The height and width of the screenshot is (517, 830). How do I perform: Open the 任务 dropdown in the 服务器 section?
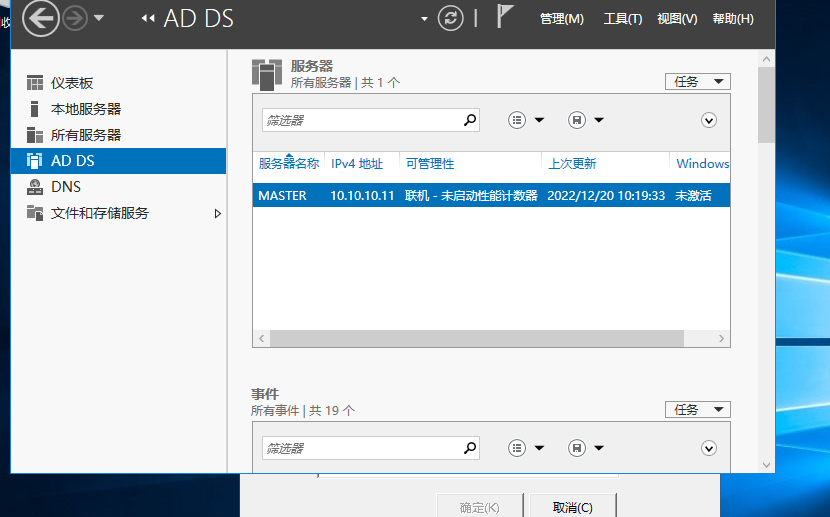[698, 81]
